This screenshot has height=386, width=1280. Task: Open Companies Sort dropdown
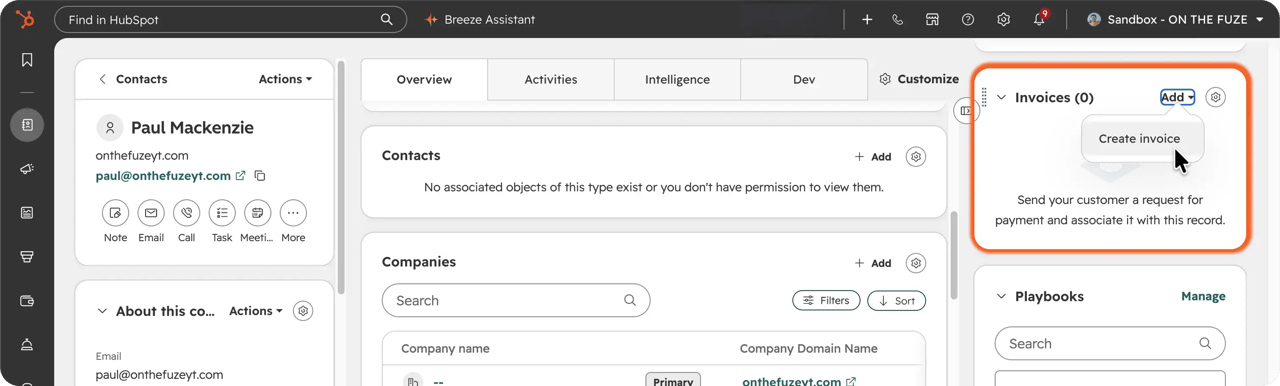pos(897,300)
